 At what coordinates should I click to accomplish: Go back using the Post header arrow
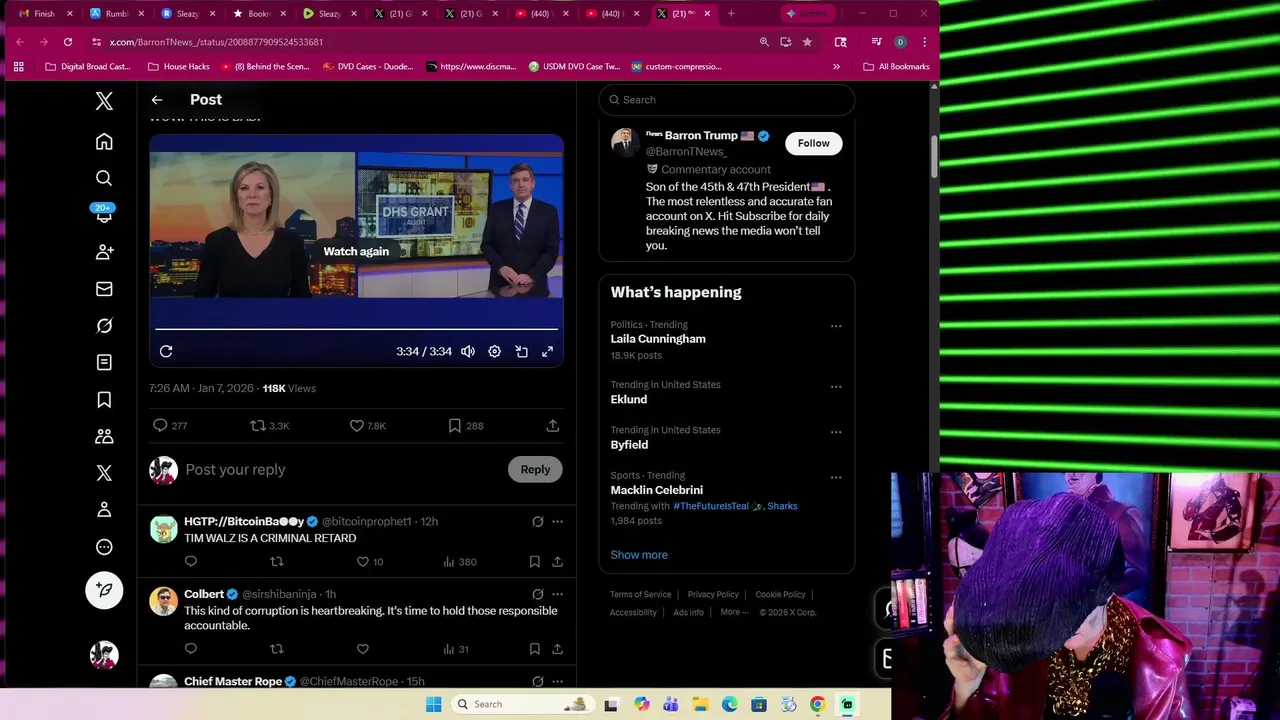(157, 100)
